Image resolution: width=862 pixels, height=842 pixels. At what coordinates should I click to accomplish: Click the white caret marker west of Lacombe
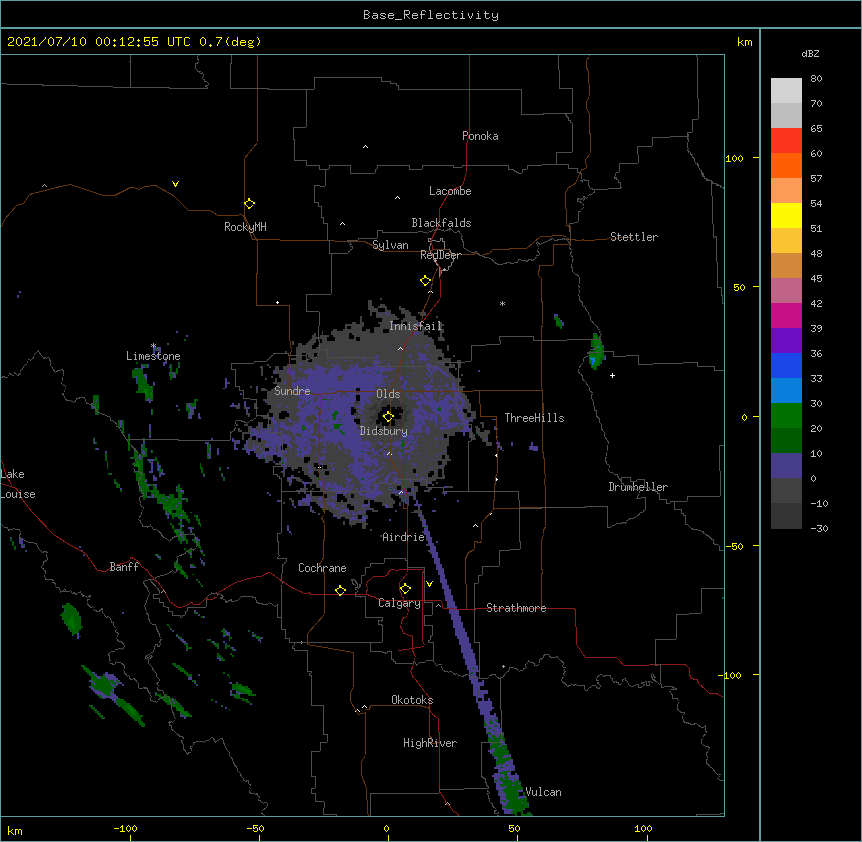coord(397,198)
